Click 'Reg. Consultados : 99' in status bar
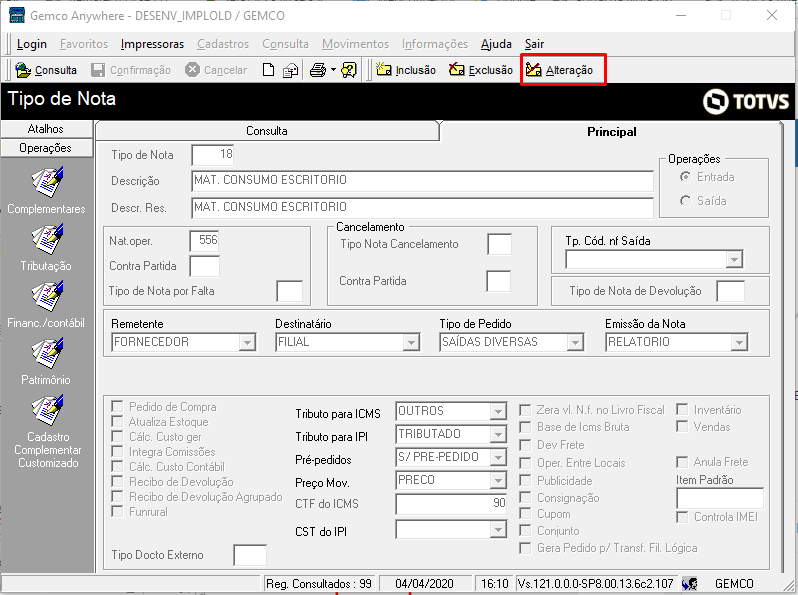This screenshot has height=595, width=798. tap(319, 584)
